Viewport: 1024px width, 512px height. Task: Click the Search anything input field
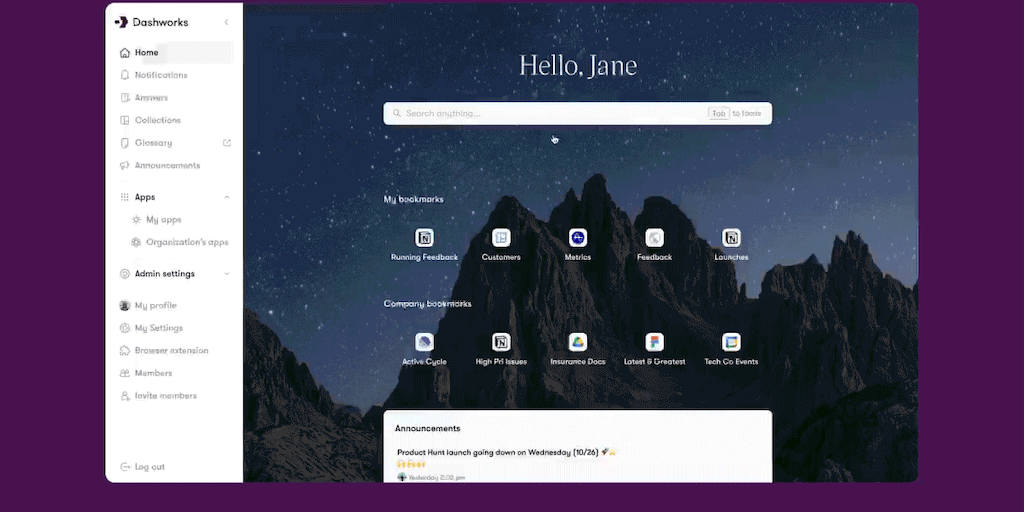click(x=577, y=114)
